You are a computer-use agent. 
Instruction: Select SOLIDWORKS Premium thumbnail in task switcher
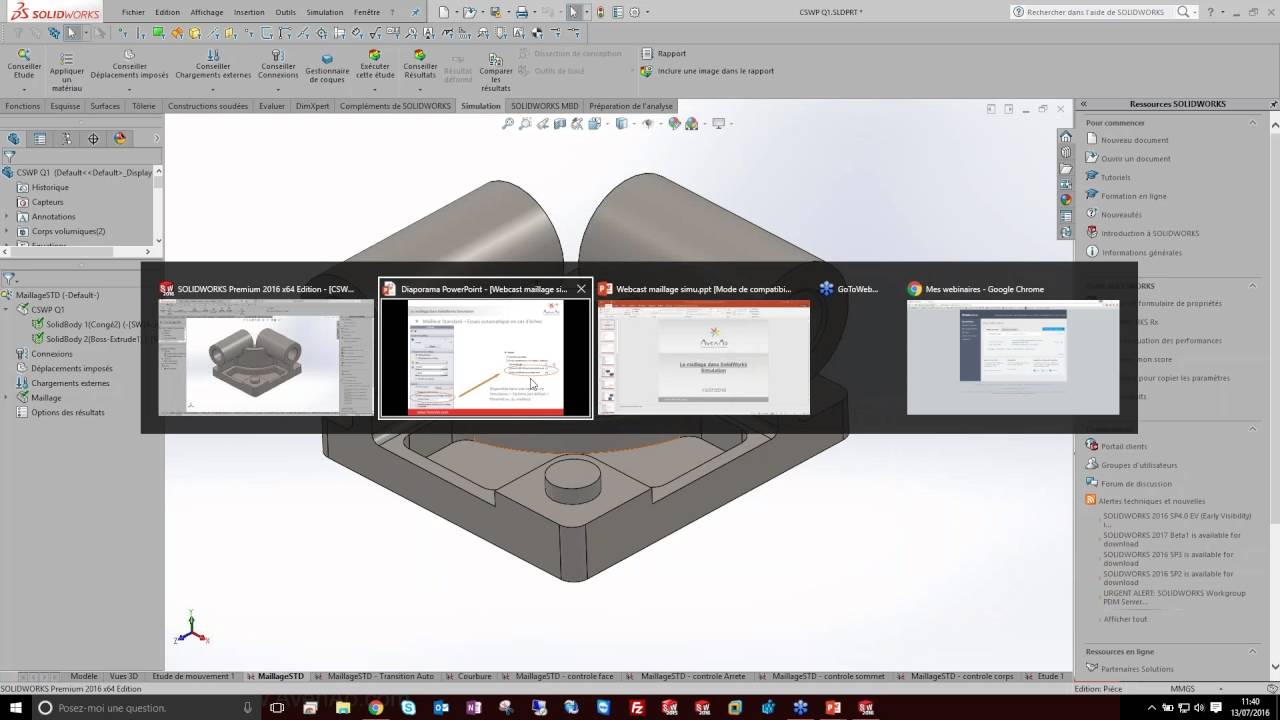(266, 358)
